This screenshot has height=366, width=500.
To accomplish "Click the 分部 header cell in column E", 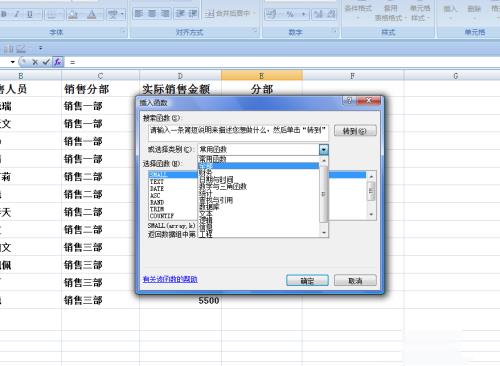I will [x=262, y=89].
